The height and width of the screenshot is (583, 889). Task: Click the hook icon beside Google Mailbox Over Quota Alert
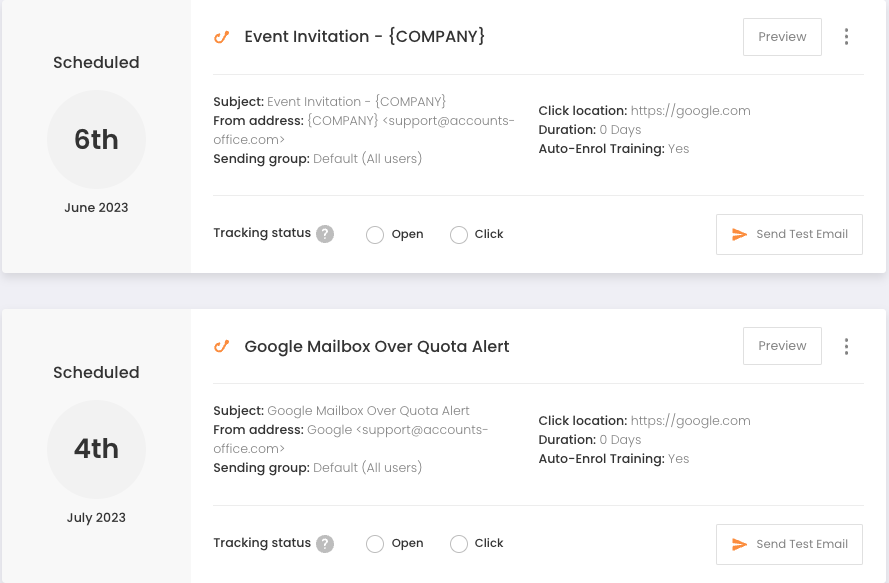point(221,346)
